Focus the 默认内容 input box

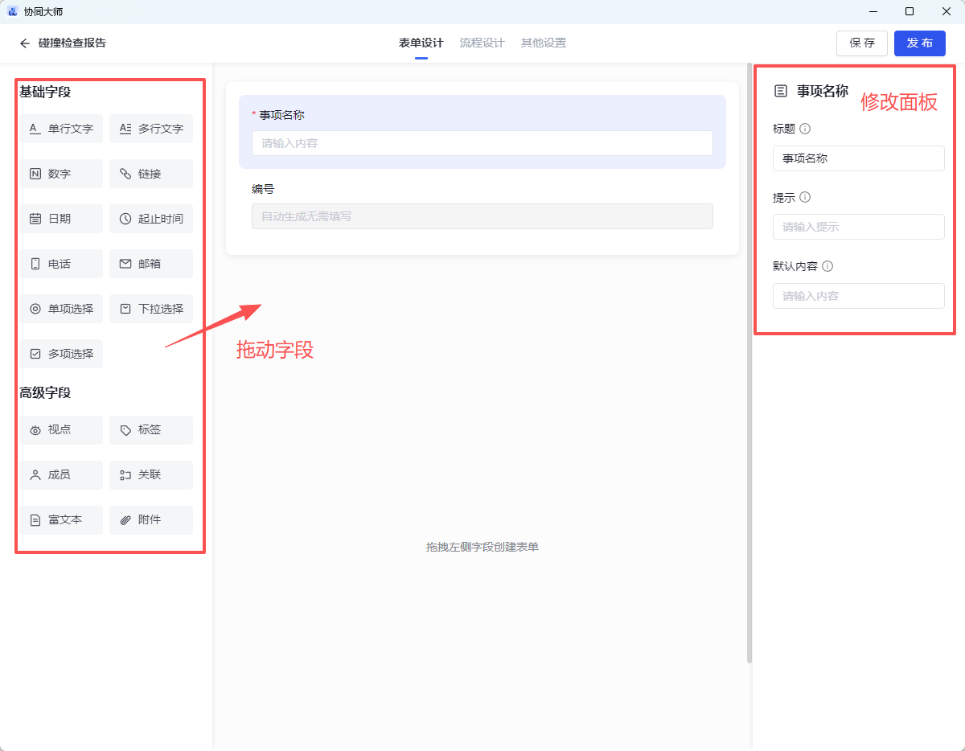(858, 296)
